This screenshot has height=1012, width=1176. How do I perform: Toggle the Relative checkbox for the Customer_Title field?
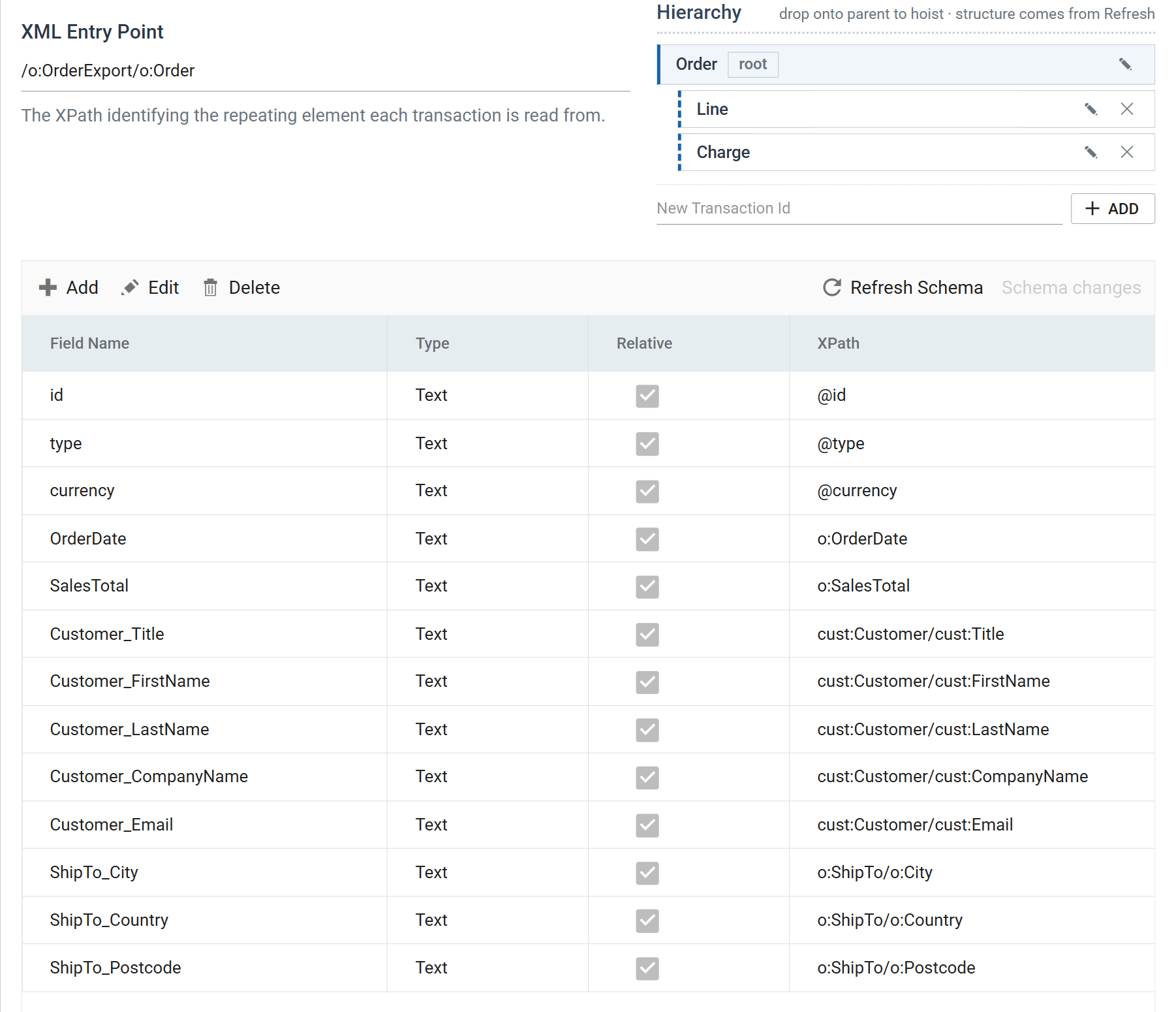[647, 635]
